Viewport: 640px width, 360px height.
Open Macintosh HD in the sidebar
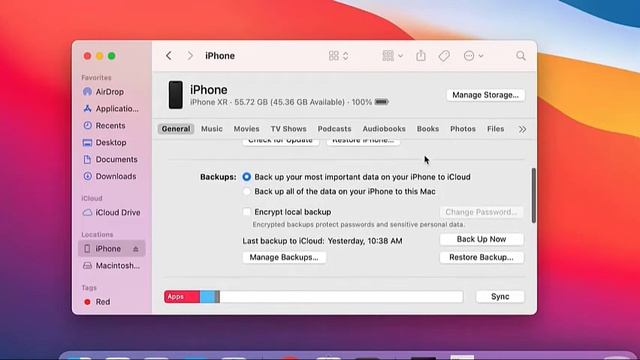coord(111,266)
